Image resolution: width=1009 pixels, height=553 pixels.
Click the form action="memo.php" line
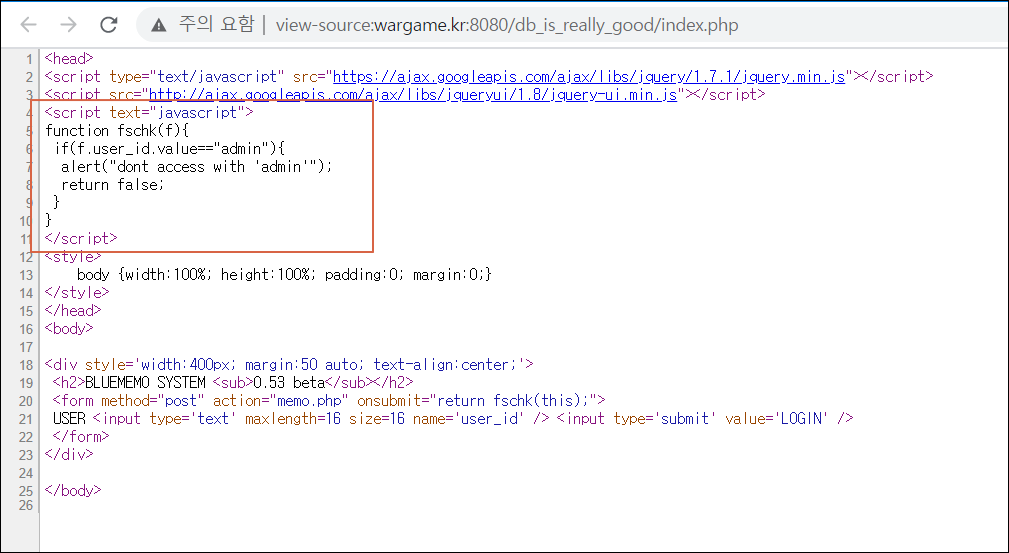pyautogui.click(x=329, y=400)
